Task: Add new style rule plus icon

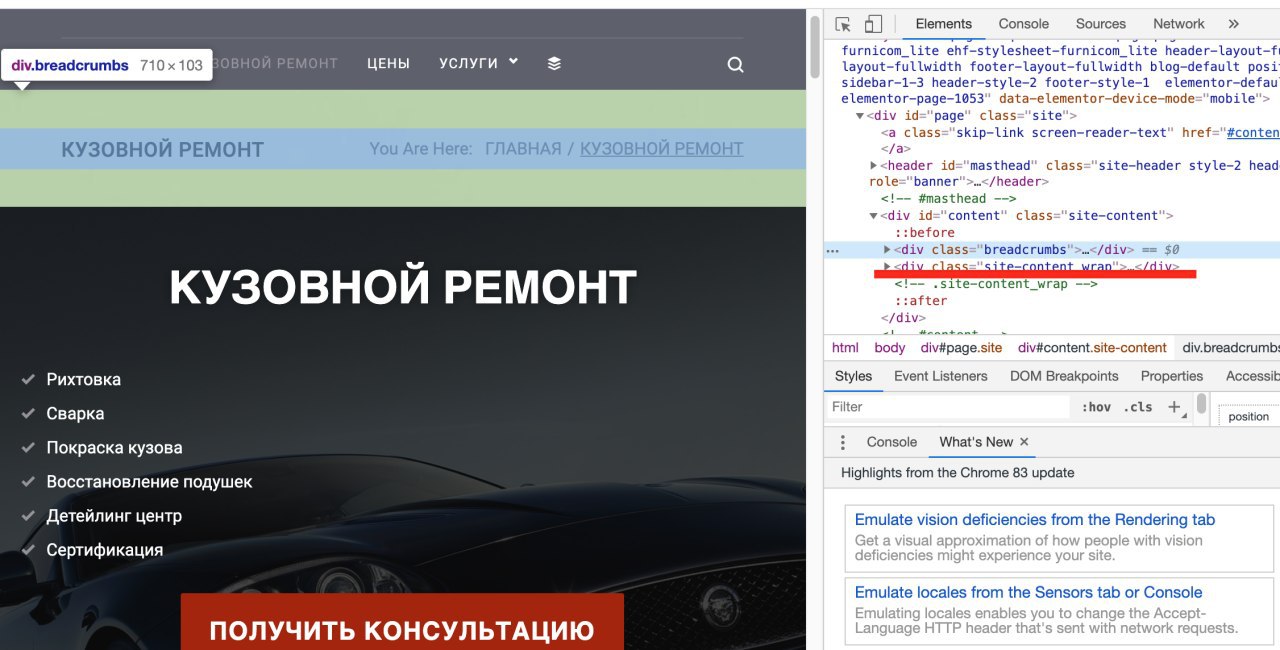Action: point(1174,407)
